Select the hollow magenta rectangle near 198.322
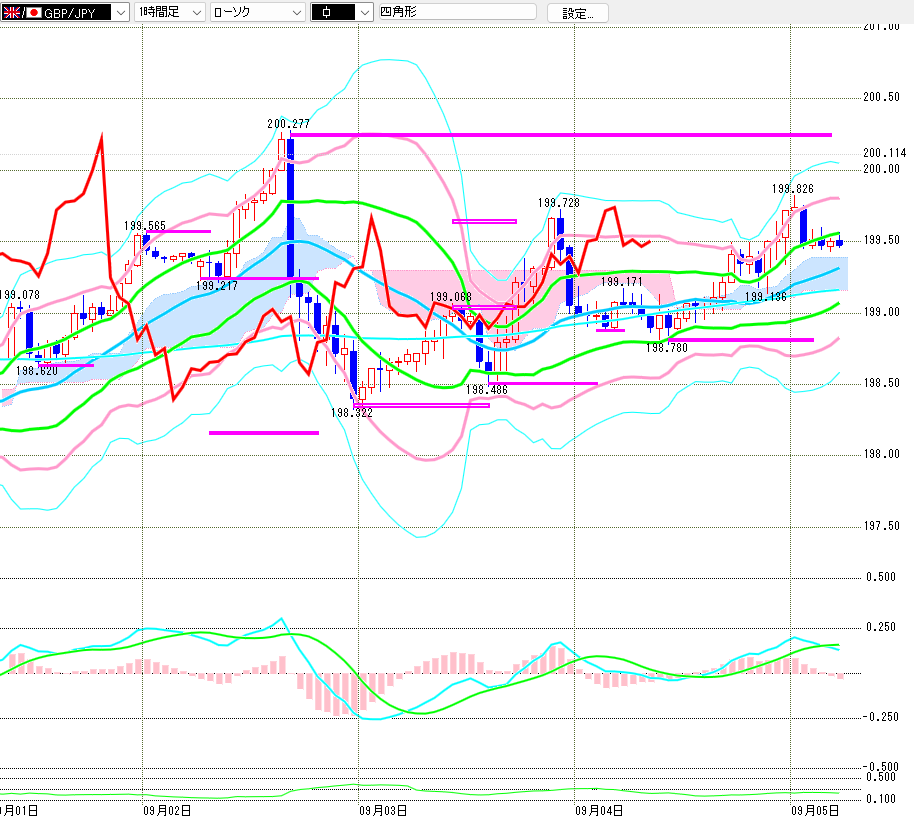The image size is (914, 816). click(421, 405)
